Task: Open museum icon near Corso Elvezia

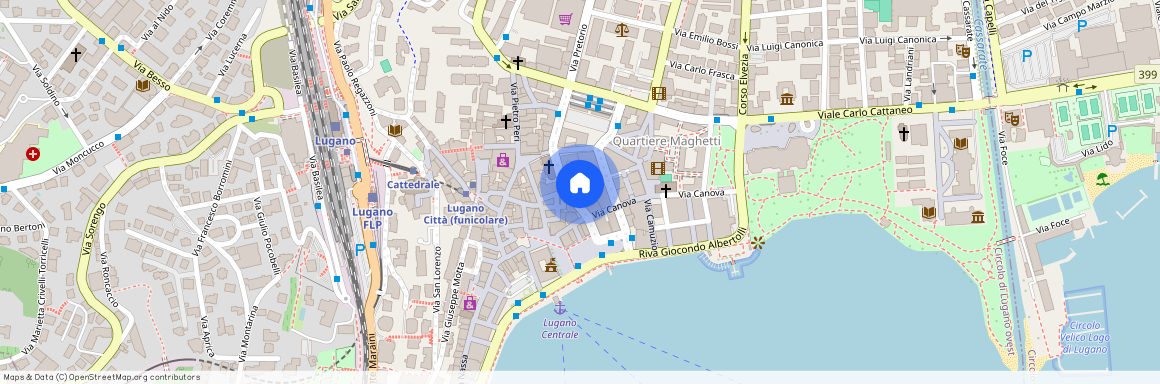Action: coord(786,98)
